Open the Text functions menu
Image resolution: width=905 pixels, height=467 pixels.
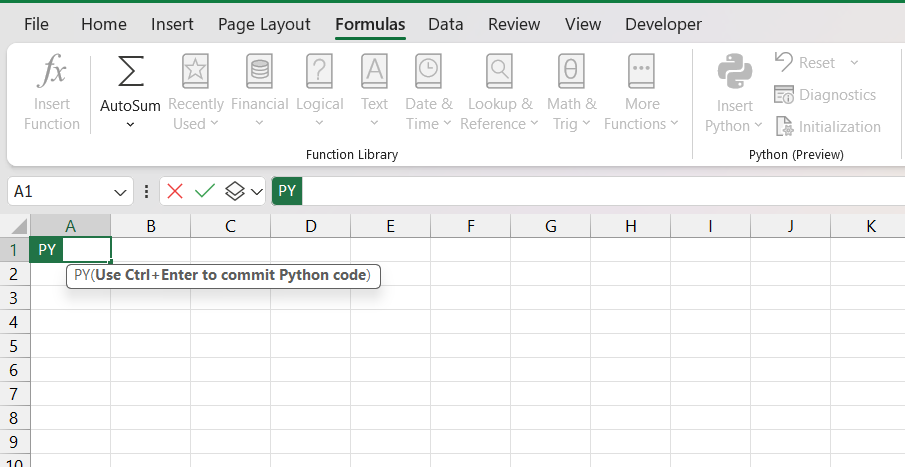[375, 92]
